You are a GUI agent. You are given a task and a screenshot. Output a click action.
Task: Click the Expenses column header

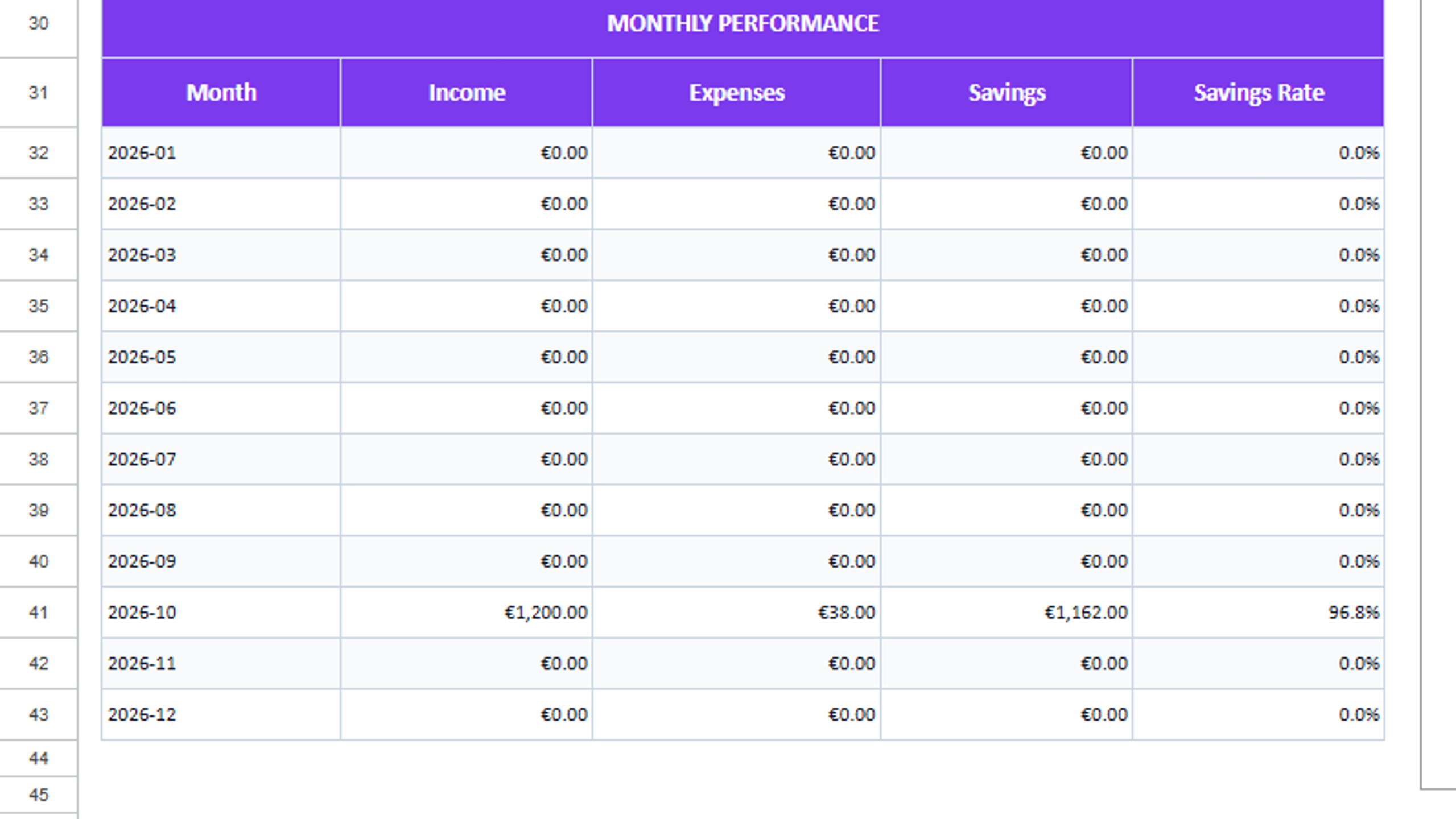(x=736, y=92)
